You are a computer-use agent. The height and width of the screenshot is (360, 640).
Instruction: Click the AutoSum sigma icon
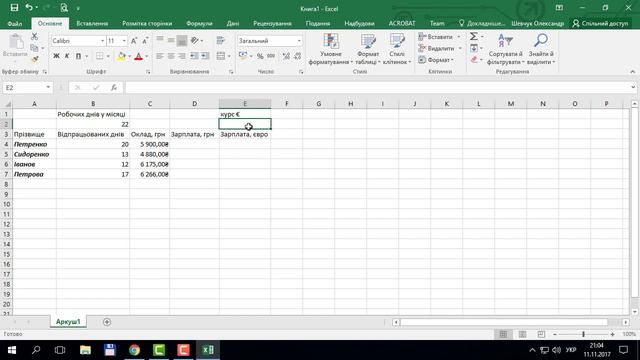click(x=473, y=37)
